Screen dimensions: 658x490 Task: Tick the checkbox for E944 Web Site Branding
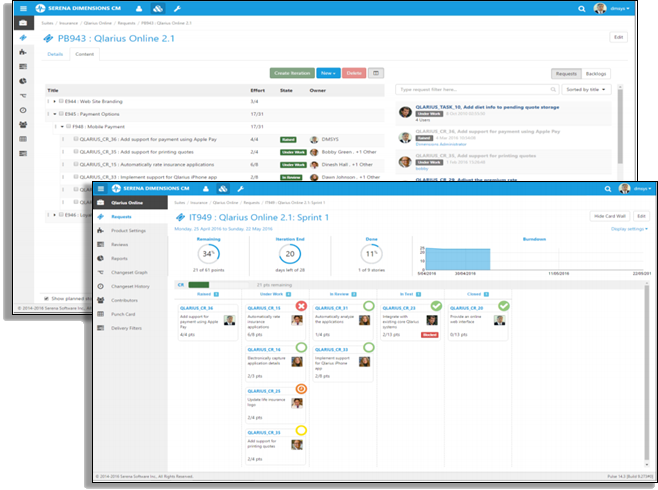click(x=61, y=101)
